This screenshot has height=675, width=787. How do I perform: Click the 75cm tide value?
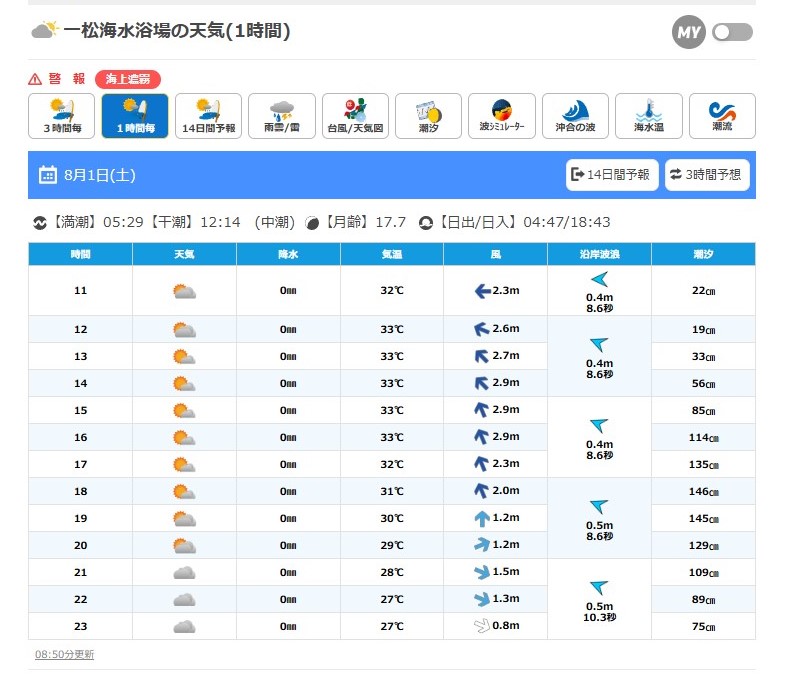(x=703, y=626)
